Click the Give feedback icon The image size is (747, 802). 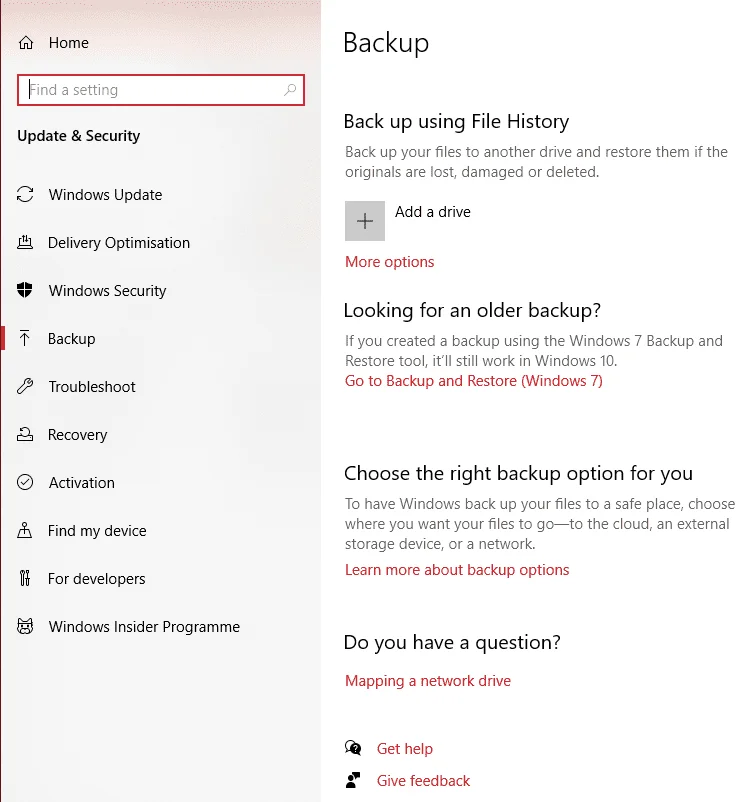(x=353, y=780)
